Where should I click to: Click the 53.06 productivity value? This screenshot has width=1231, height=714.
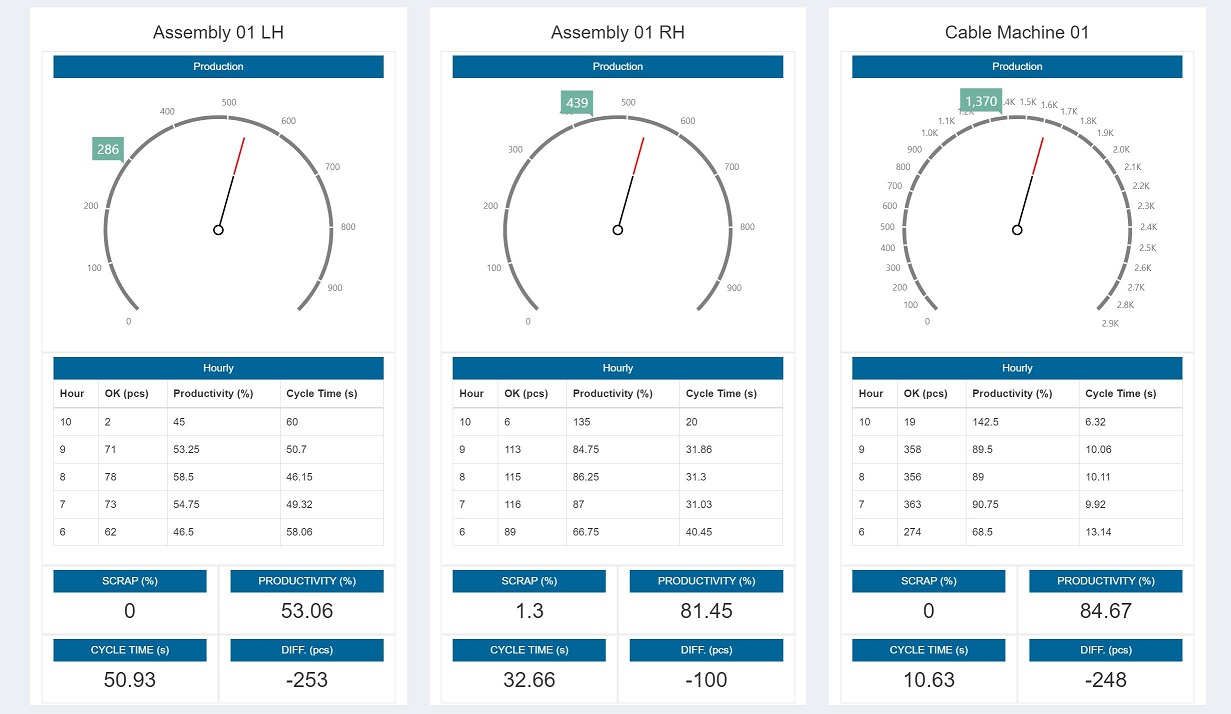307,611
